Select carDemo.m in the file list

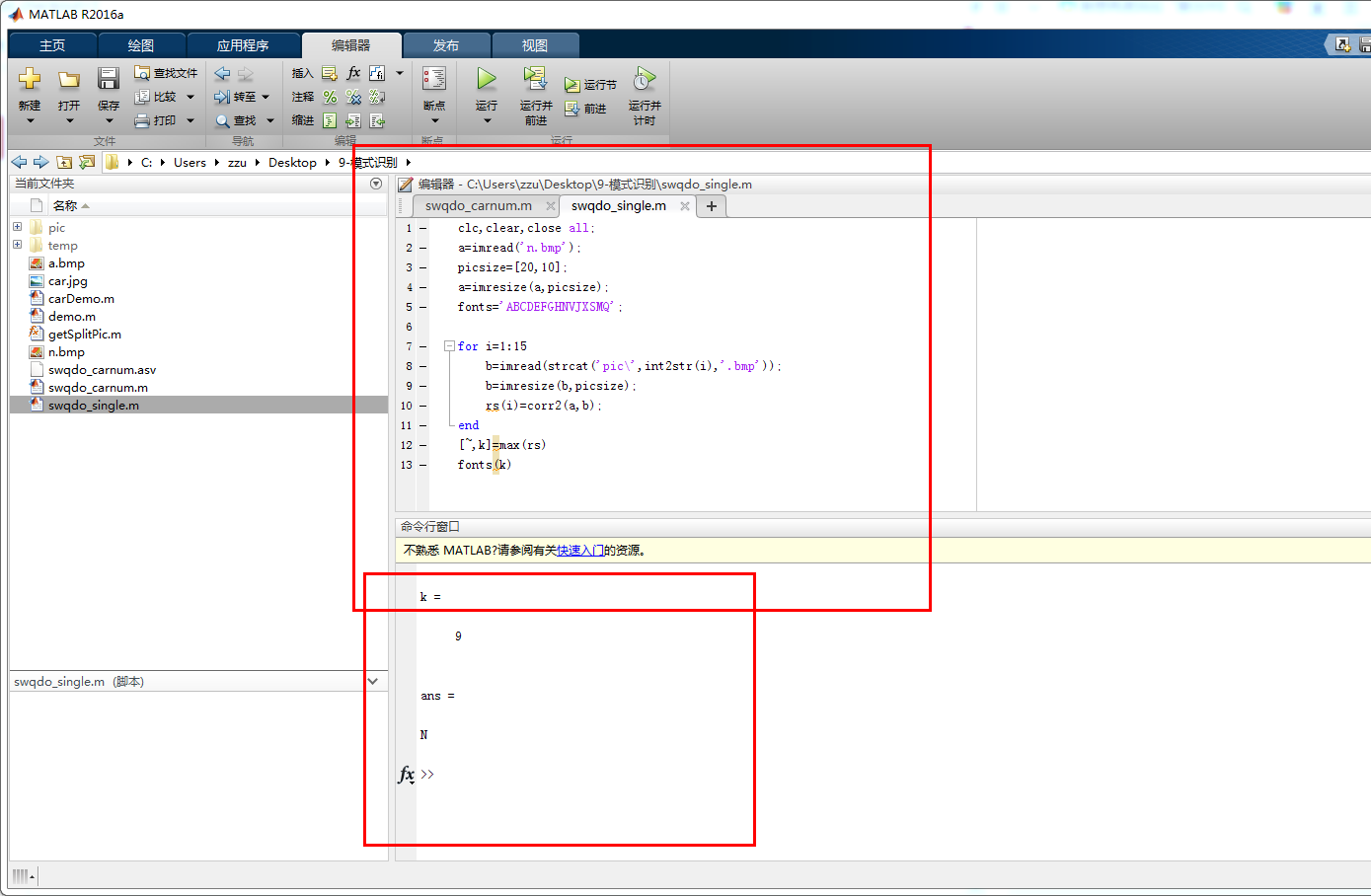[x=81, y=298]
